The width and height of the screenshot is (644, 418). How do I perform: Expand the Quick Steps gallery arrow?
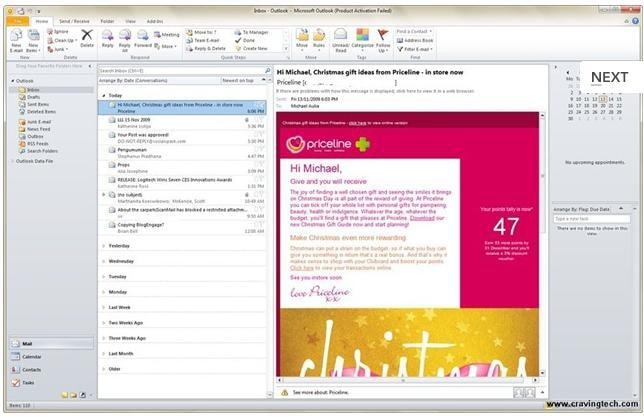pyautogui.click(x=286, y=48)
